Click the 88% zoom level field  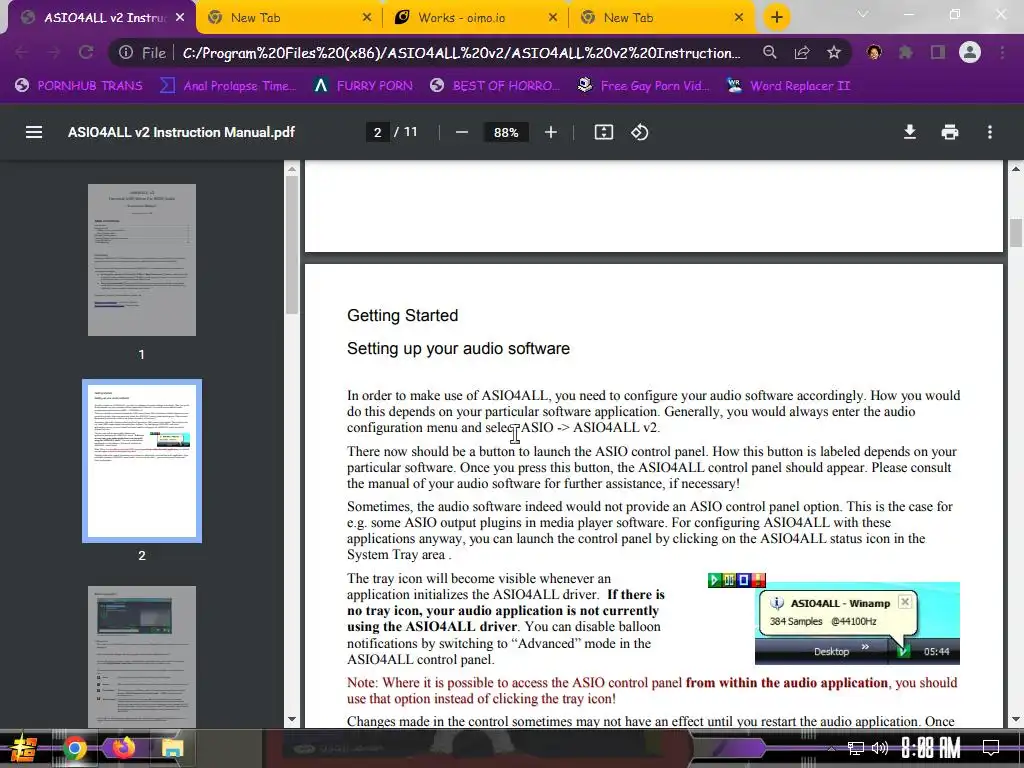tap(506, 133)
